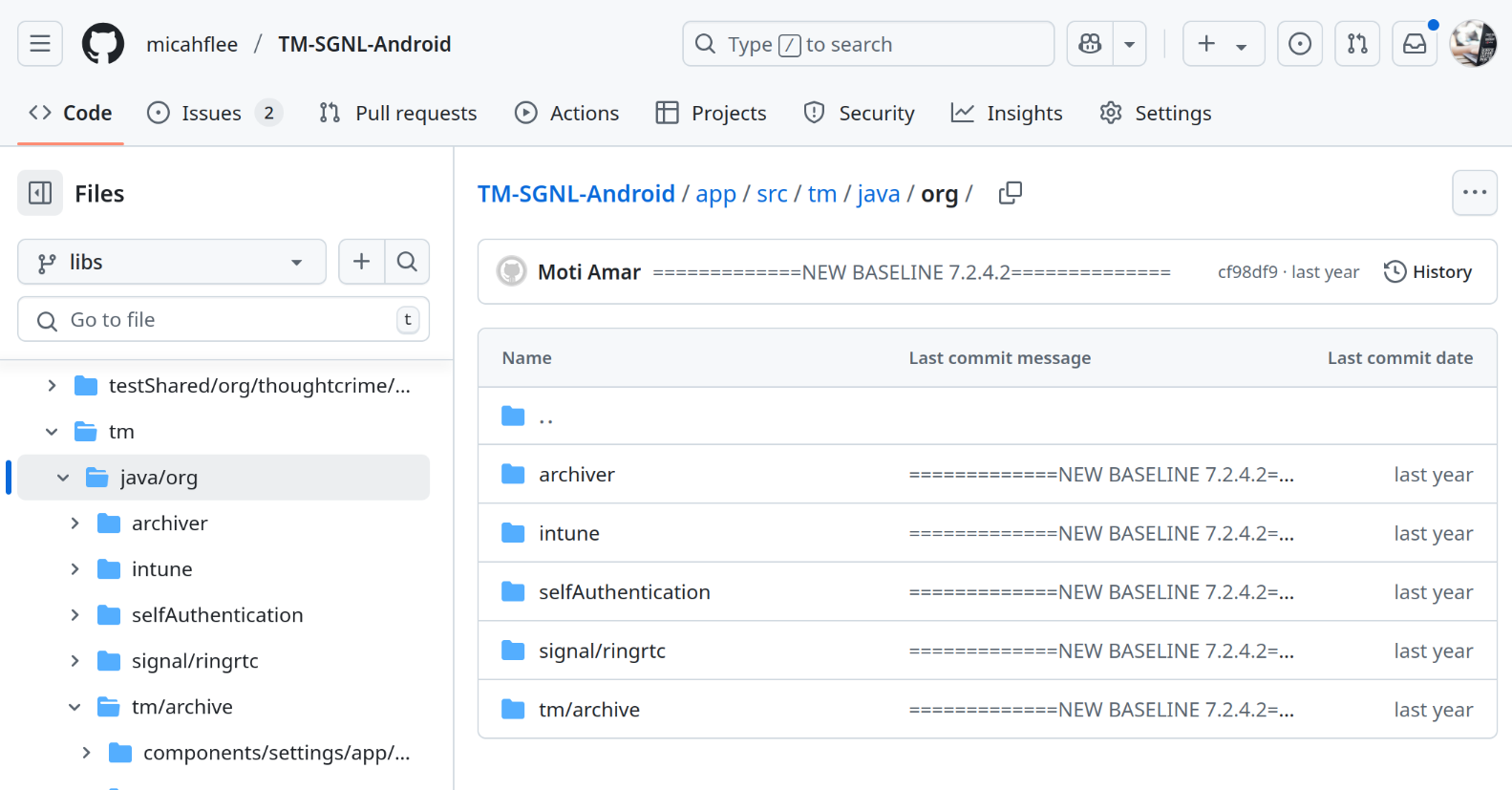Open the create new plus menu
1512x790 pixels.
point(1224,44)
